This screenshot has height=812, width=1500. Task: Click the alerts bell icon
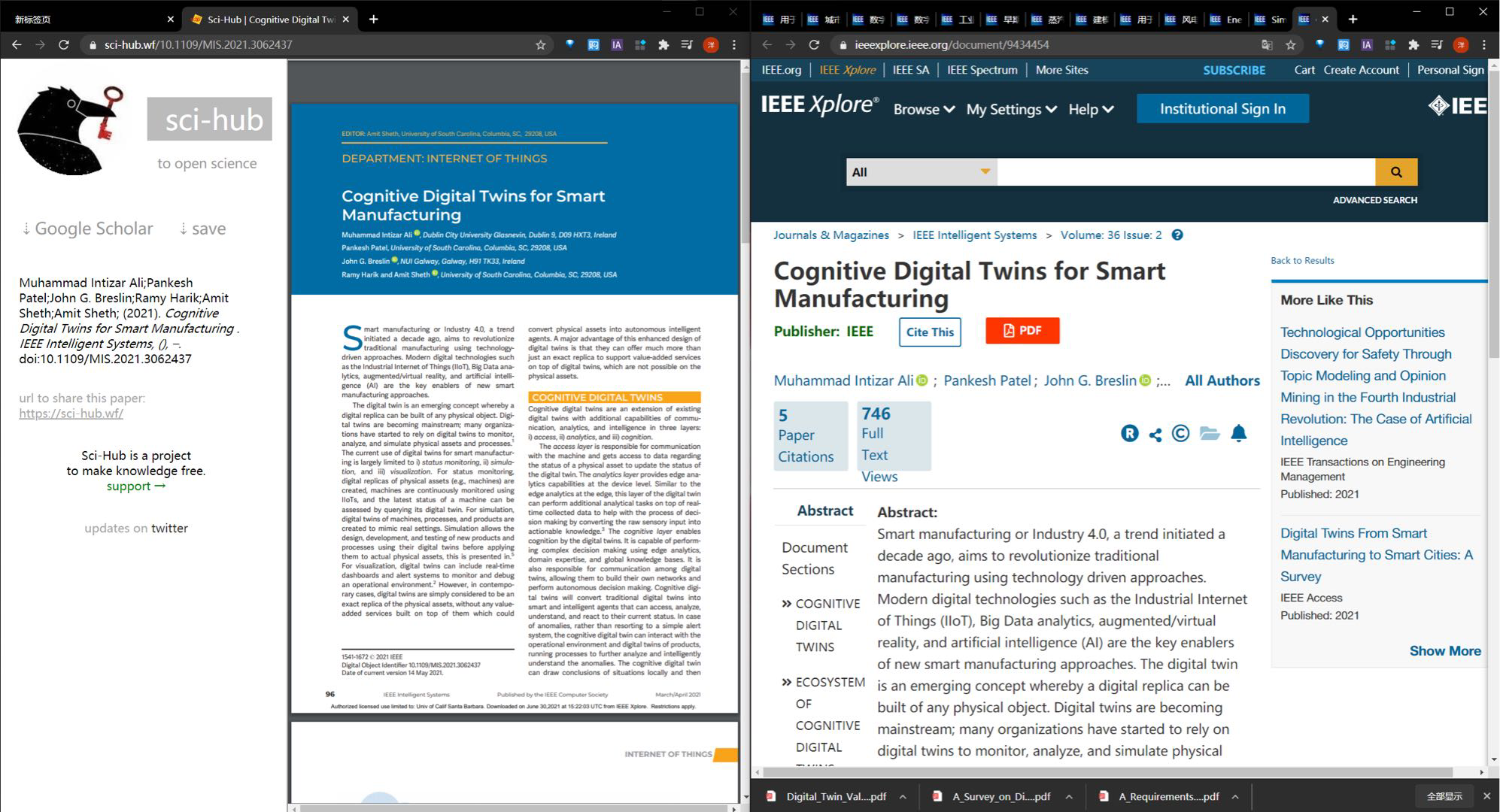(x=1238, y=434)
